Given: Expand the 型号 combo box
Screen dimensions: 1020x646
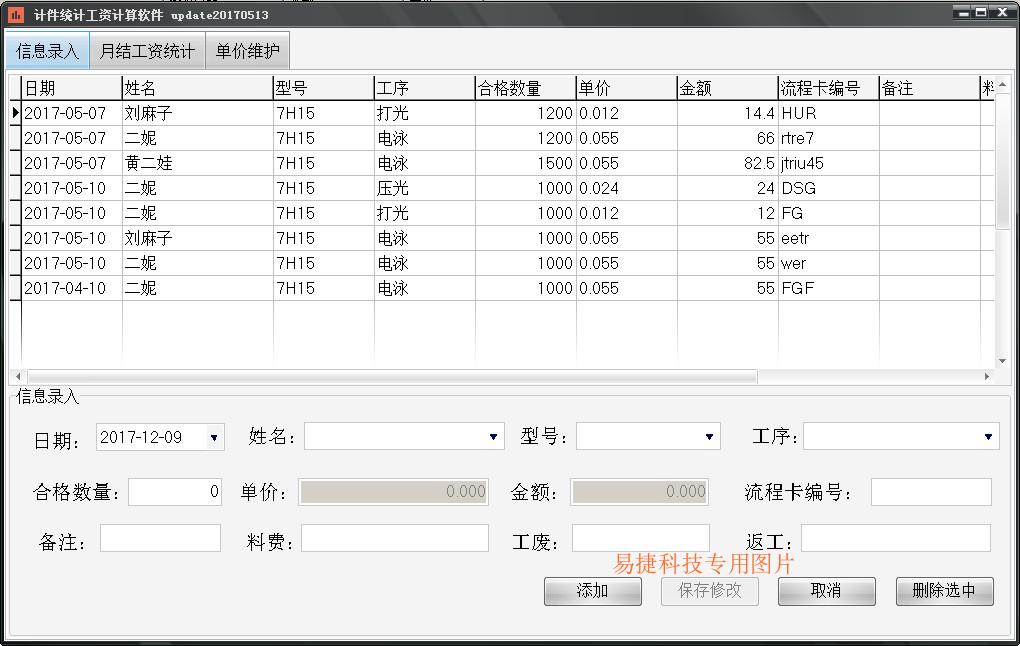Looking at the screenshot, I should [710, 437].
